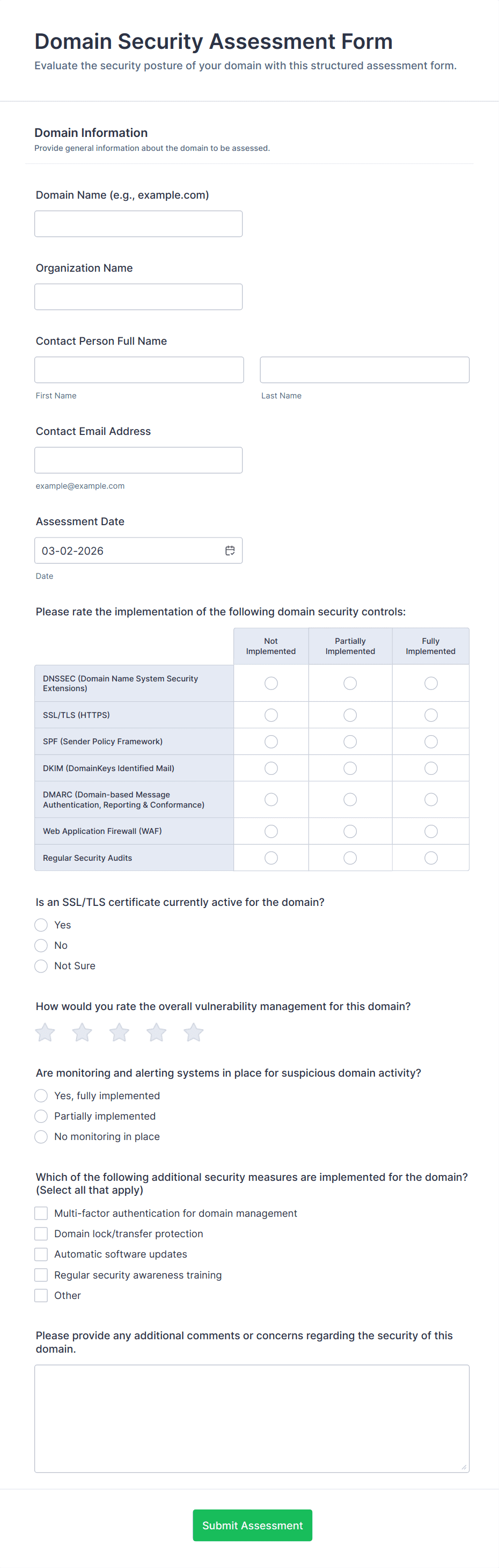Choose the third star rating
The height and width of the screenshot is (1568, 499).
click(119, 1032)
